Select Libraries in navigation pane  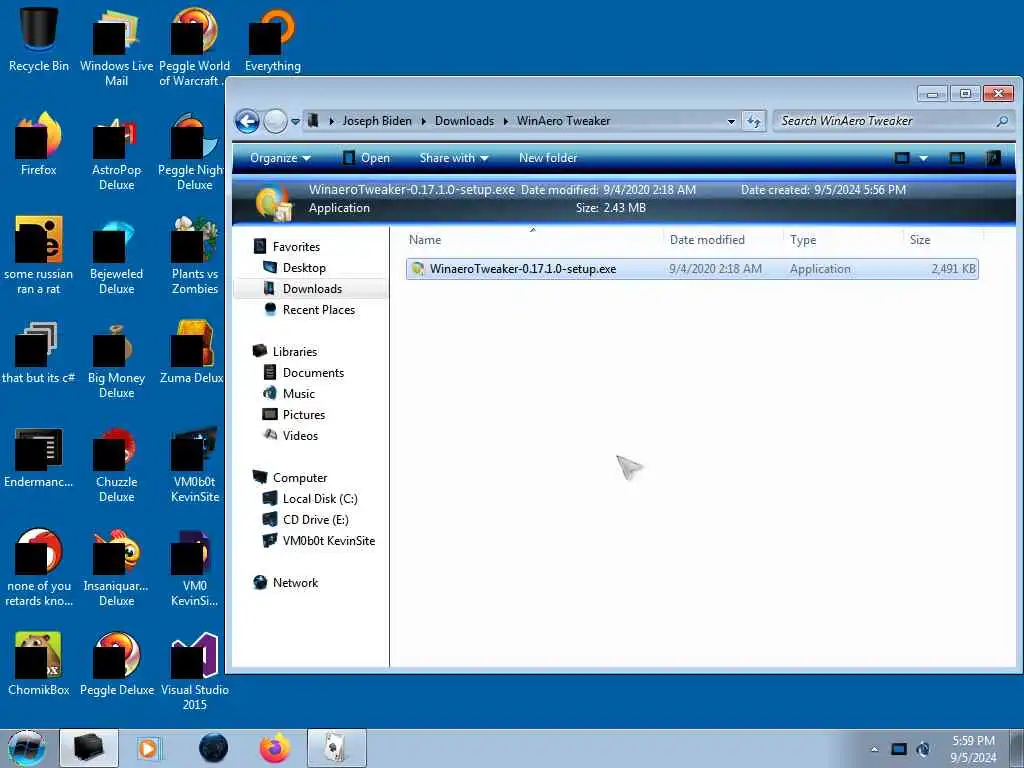point(295,351)
